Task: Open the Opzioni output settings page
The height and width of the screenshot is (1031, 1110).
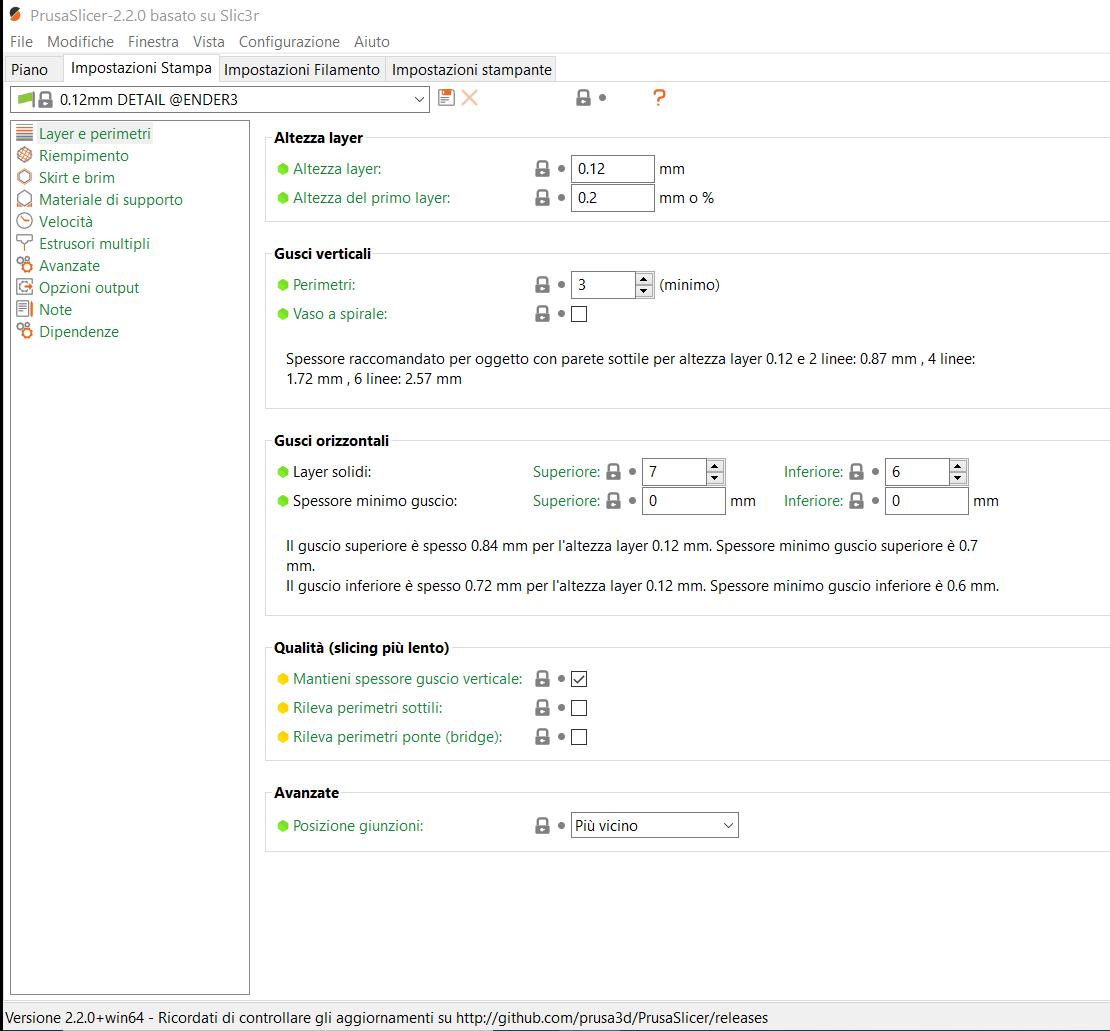Action: click(88, 287)
